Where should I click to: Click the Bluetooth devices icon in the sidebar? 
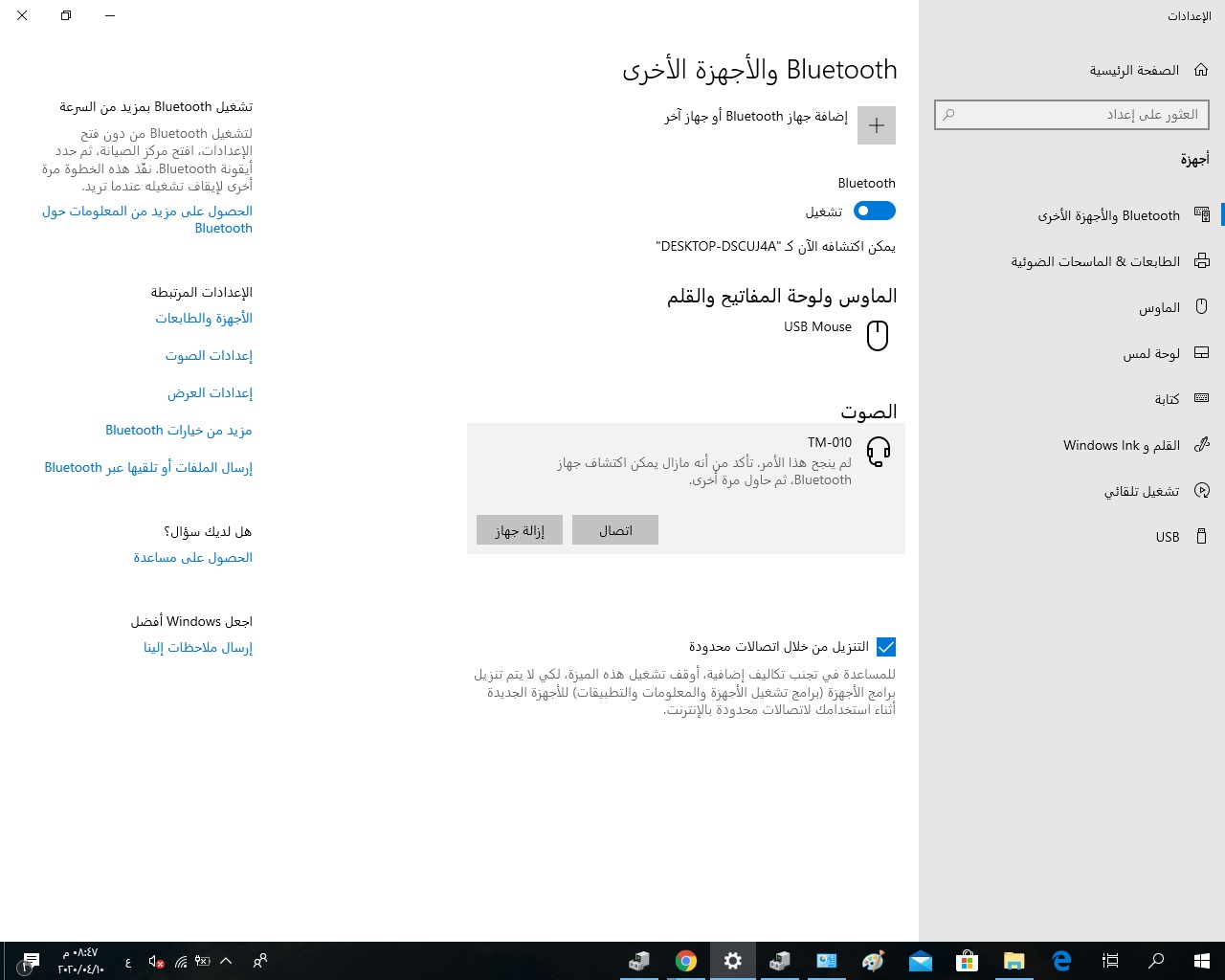pyautogui.click(x=1202, y=215)
